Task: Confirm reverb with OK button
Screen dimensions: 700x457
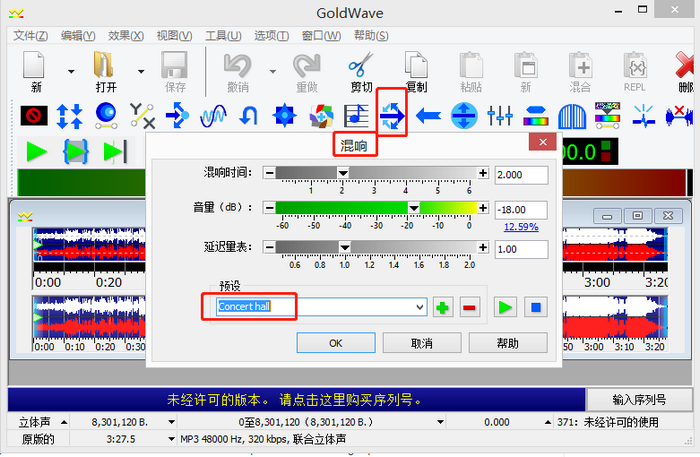Action: pyautogui.click(x=336, y=343)
